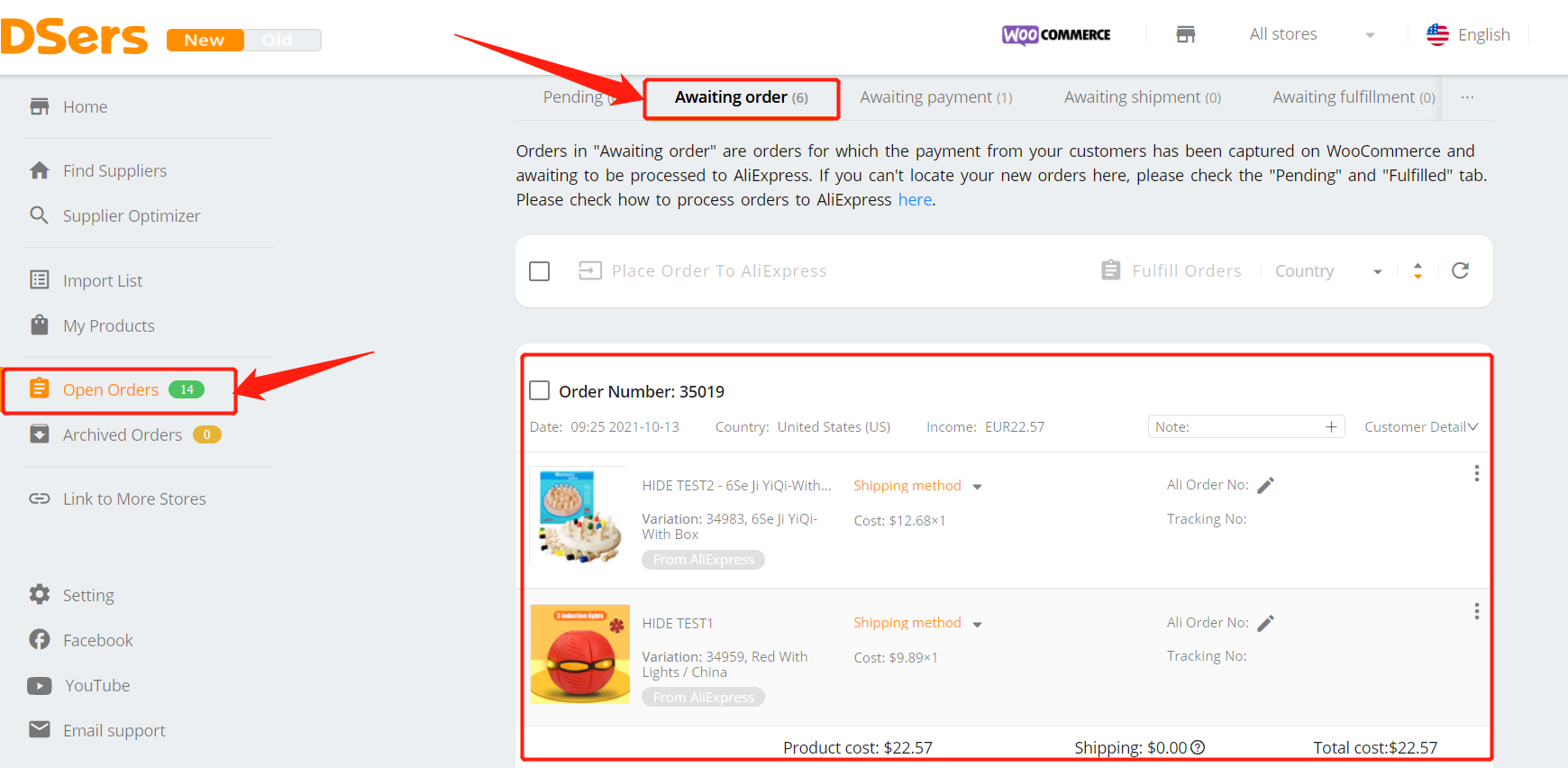Toggle order sort direction arrows
Viewport: 1568px width, 768px height.
point(1418,270)
